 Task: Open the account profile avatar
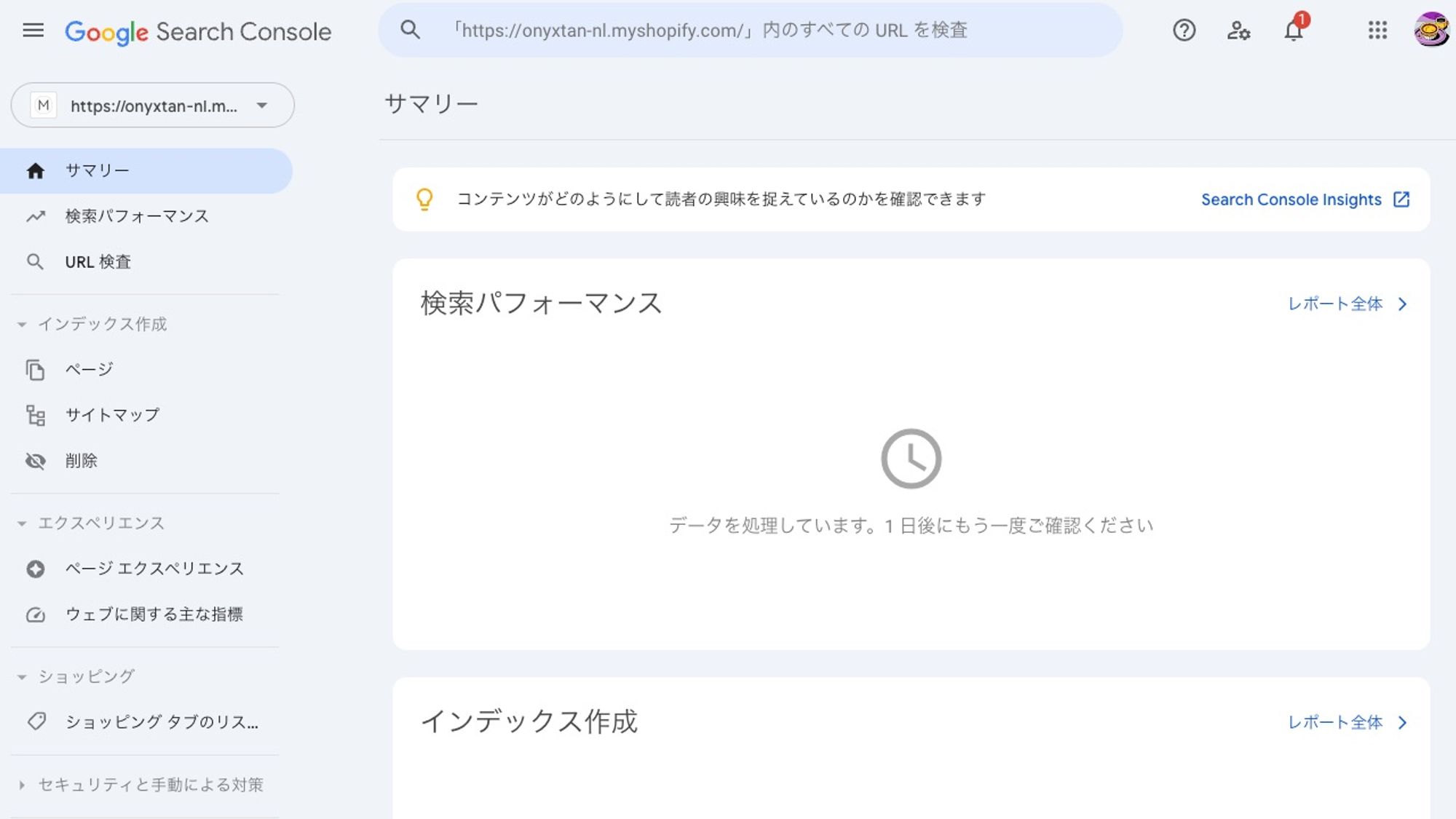coord(1431,30)
